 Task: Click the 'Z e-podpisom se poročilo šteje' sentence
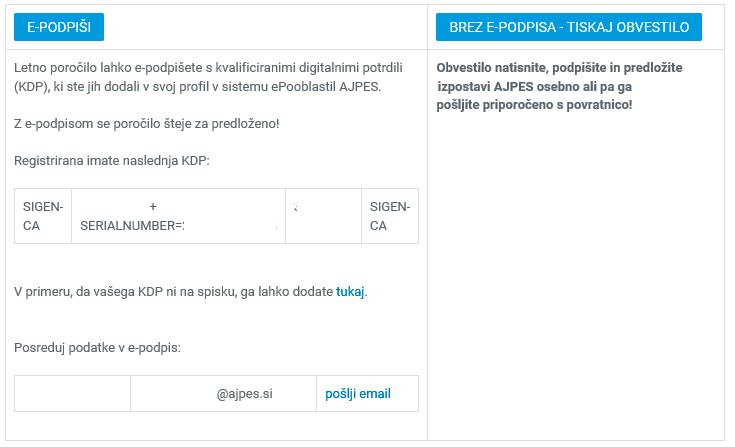coord(147,123)
